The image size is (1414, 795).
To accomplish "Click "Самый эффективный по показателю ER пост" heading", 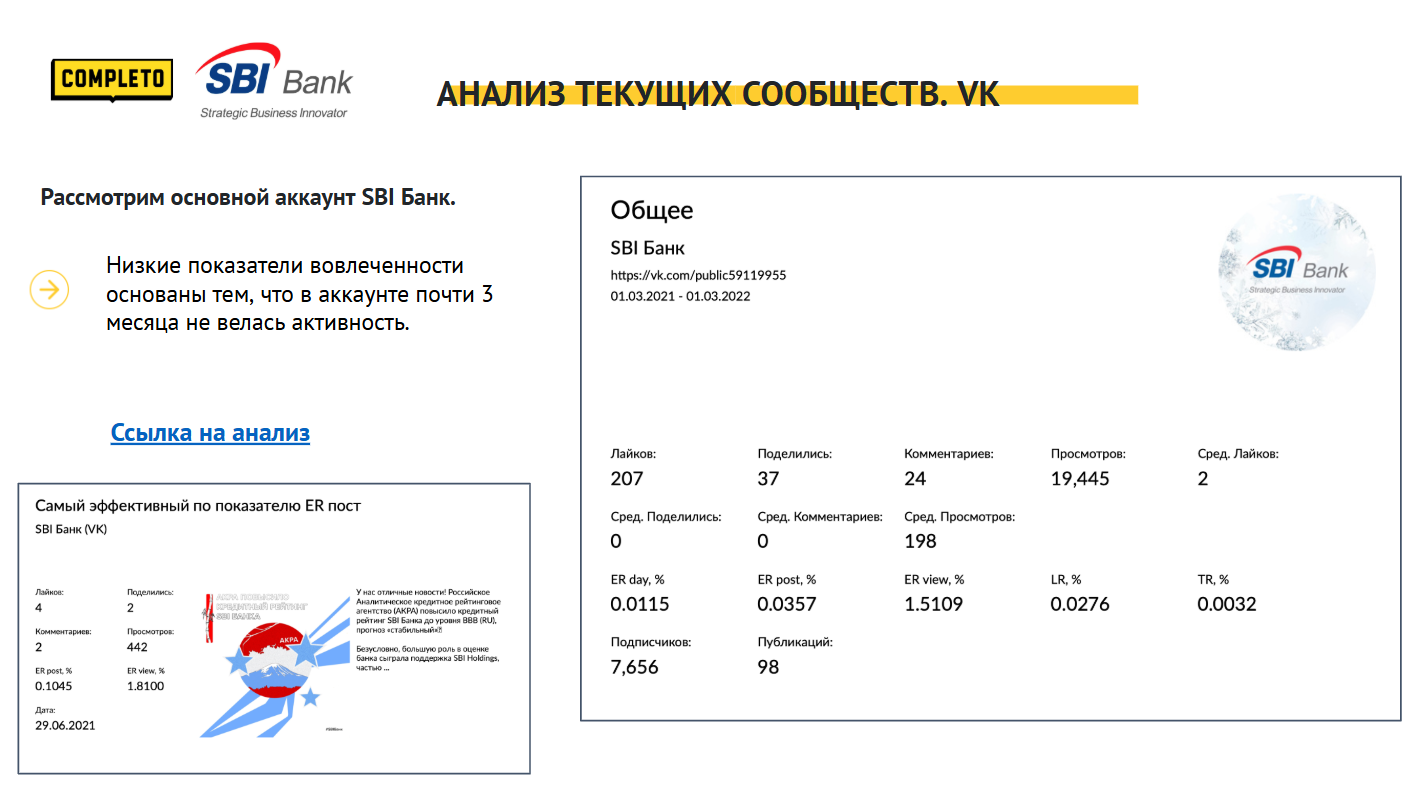I will pyautogui.click(x=198, y=506).
